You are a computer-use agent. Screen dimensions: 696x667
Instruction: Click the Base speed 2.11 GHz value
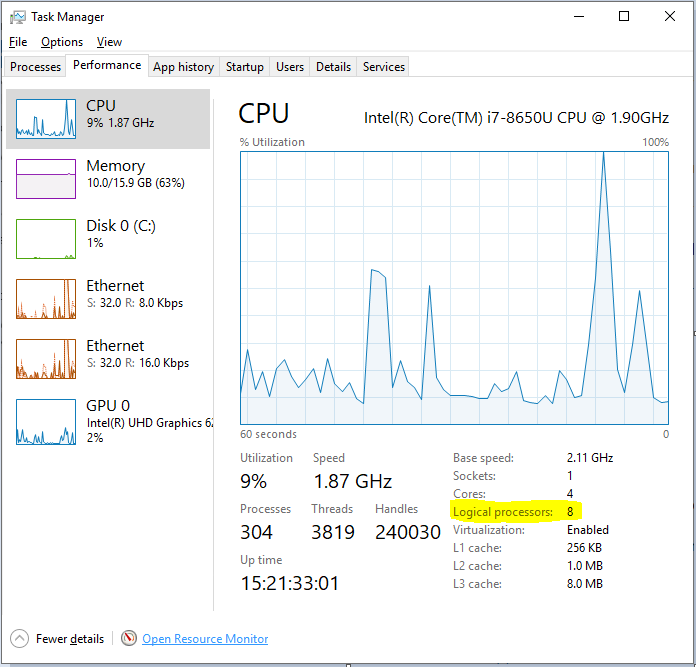589,458
